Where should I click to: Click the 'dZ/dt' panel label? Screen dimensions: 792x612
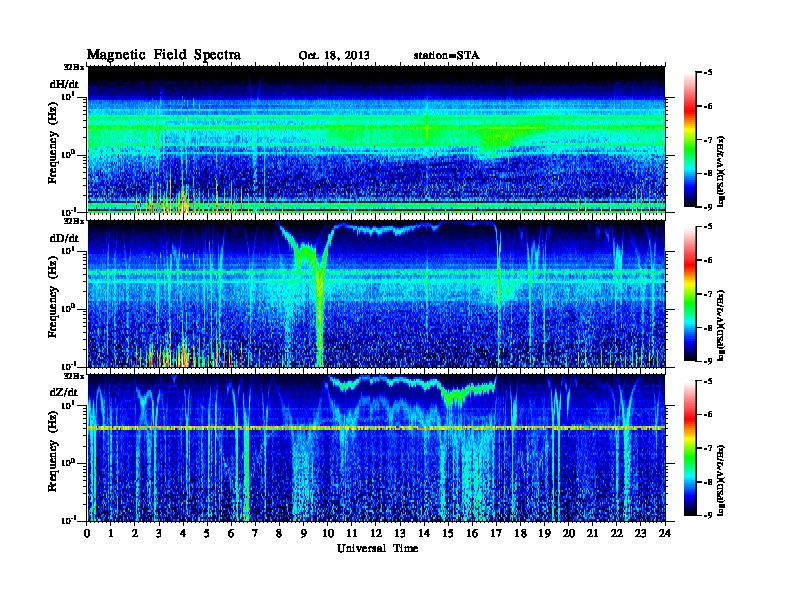(x=64, y=392)
